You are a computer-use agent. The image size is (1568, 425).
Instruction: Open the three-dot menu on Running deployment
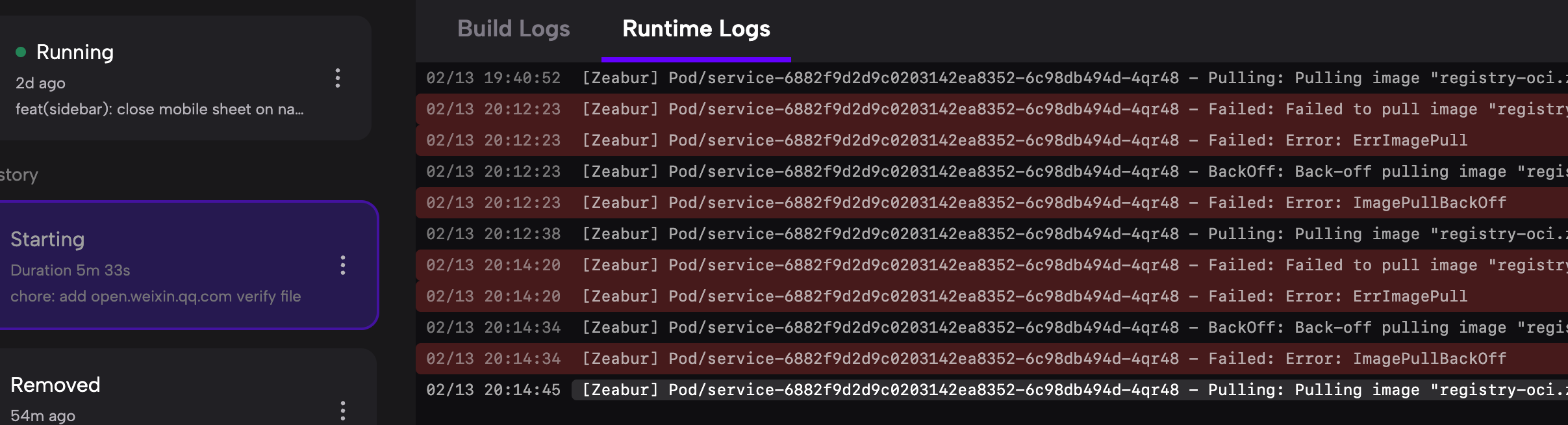337,78
